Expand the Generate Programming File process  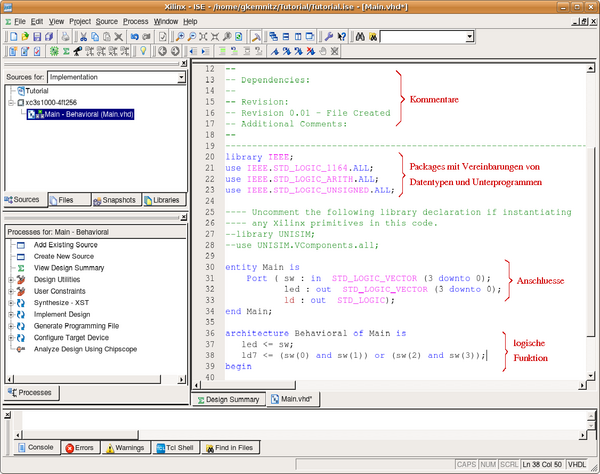click(11, 326)
